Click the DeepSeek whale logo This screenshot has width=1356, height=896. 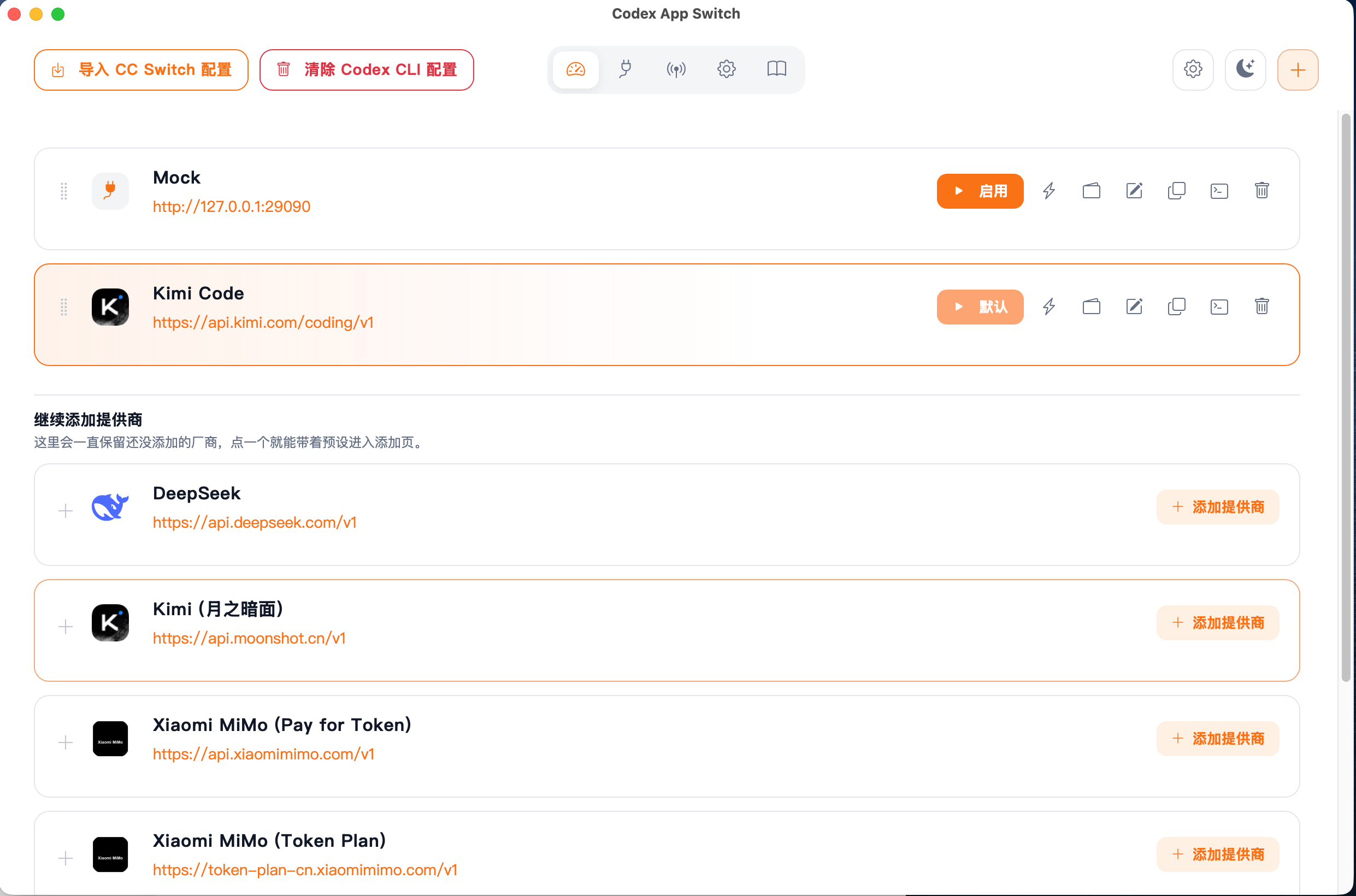110,507
